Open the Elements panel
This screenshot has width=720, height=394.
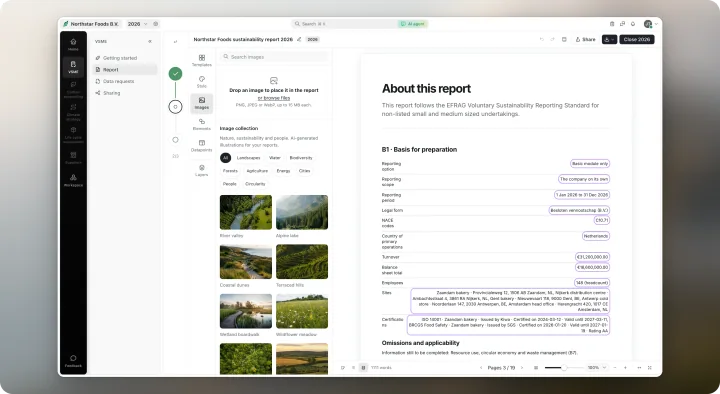(x=202, y=124)
